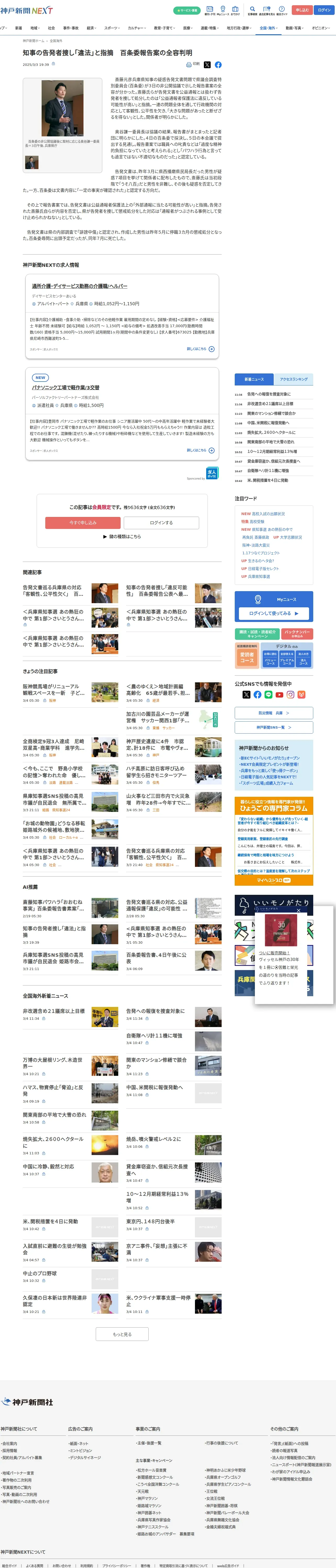Expand 鍵の種類はこちら disclosure
The height and width of the screenshot is (1568, 336).
coord(122,537)
